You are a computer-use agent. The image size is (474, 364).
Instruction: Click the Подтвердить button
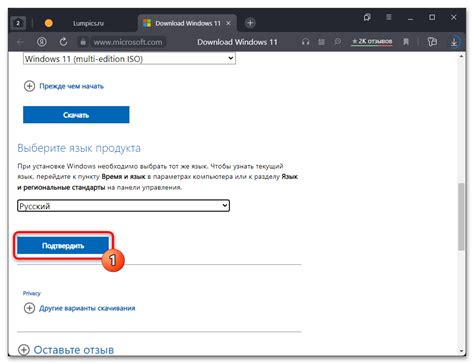click(63, 246)
